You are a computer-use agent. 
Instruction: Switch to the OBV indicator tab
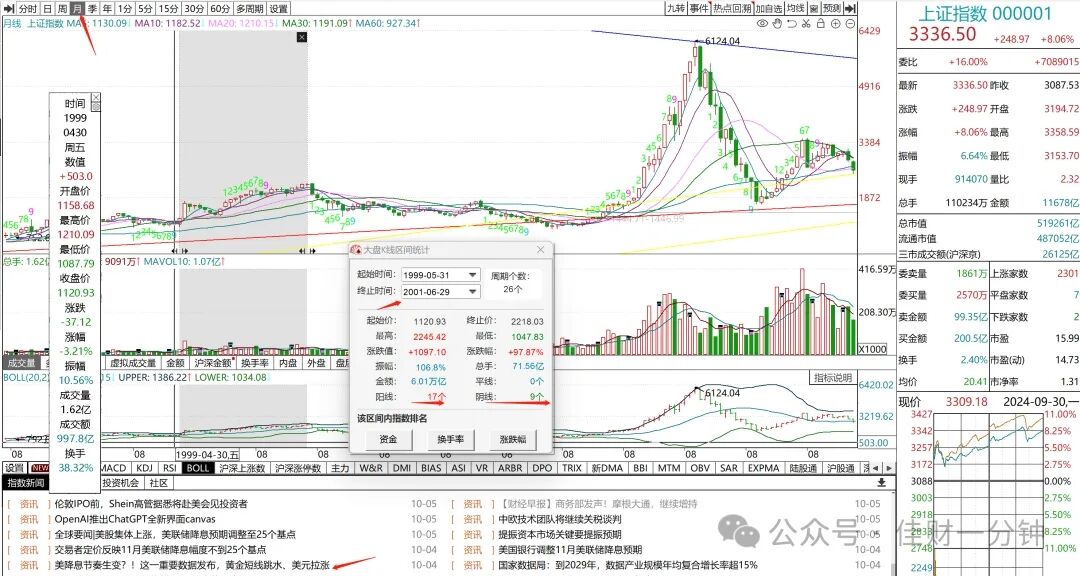tap(700, 468)
